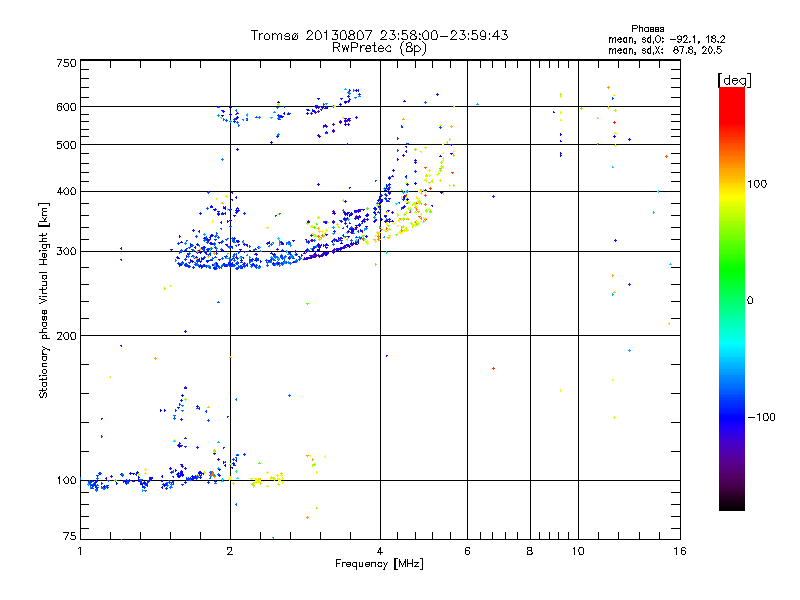Click the y-axis tick label '600'
800x600 pixels.
pyautogui.click(x=66, y=107)
